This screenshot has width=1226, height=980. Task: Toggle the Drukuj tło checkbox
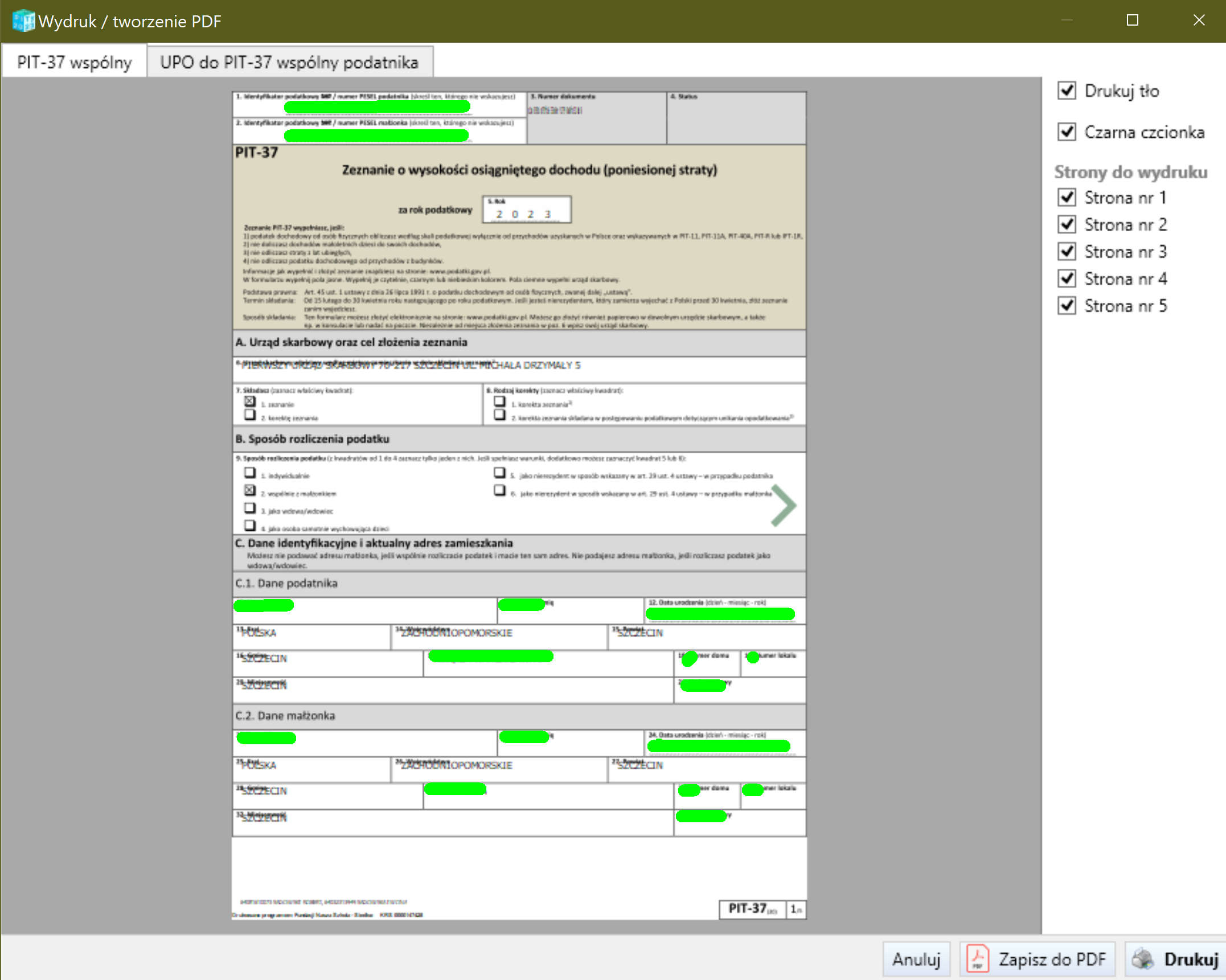1067,91
